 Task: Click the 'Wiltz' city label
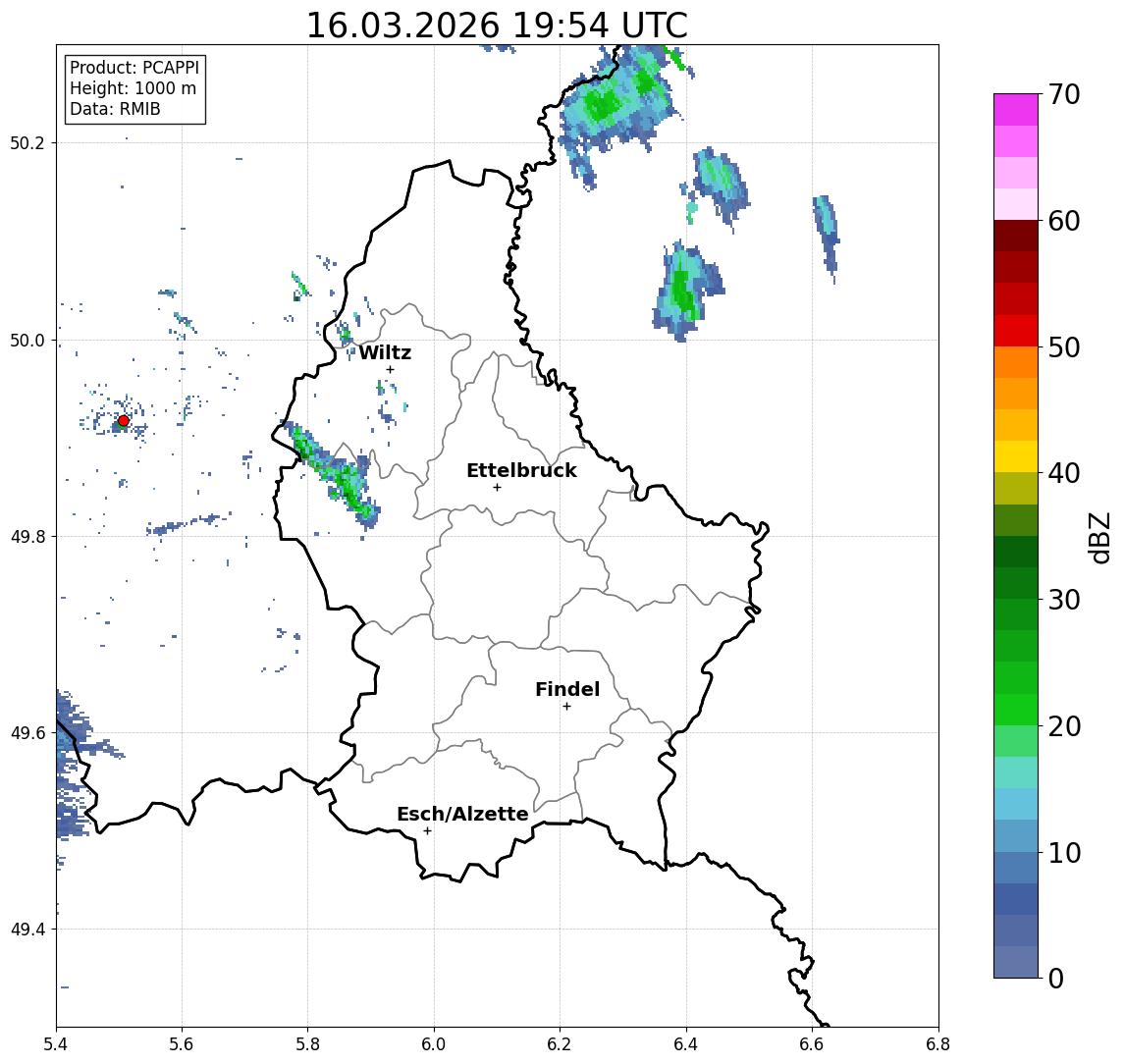tap(385, 352)
